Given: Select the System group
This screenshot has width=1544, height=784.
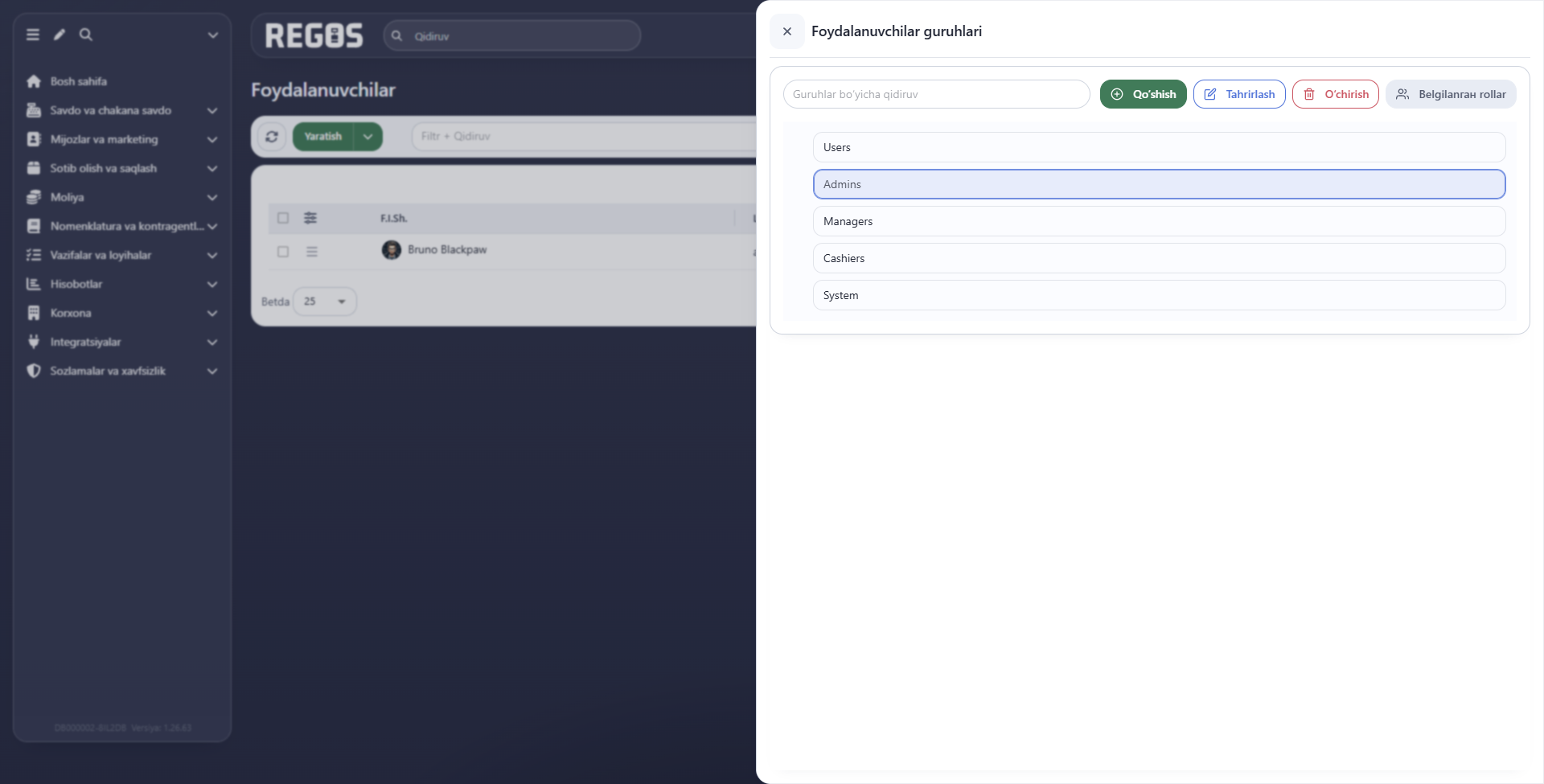Looking at the screenshot, I should (1160, 295).
